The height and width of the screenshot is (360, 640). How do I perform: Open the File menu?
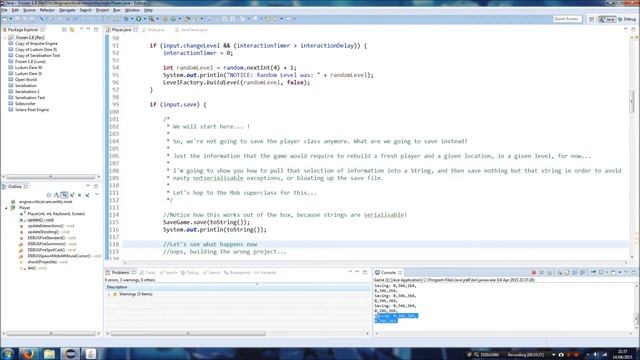4,10
